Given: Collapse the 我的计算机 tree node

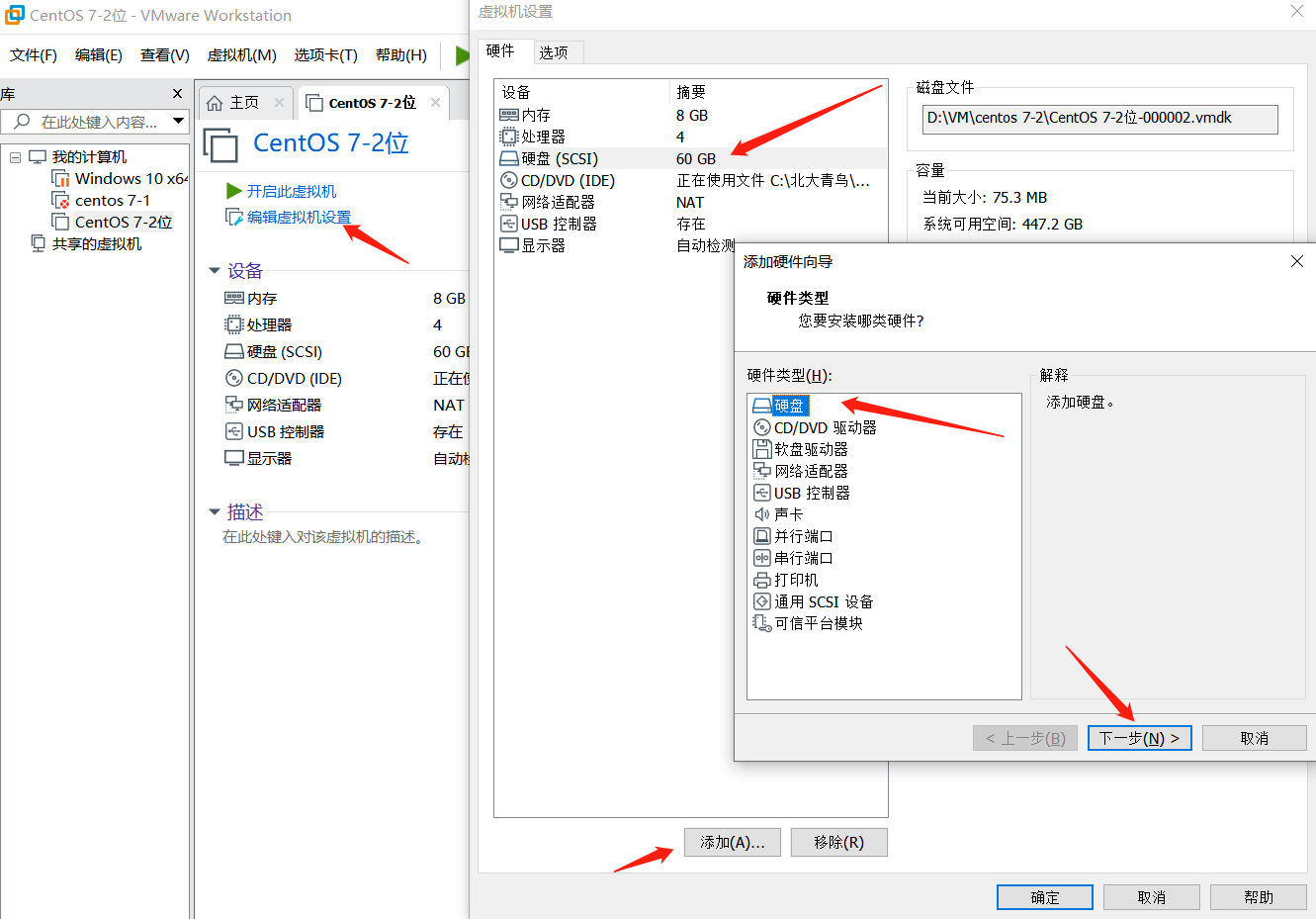Looking at the screenshot, I should coord(15,157).
